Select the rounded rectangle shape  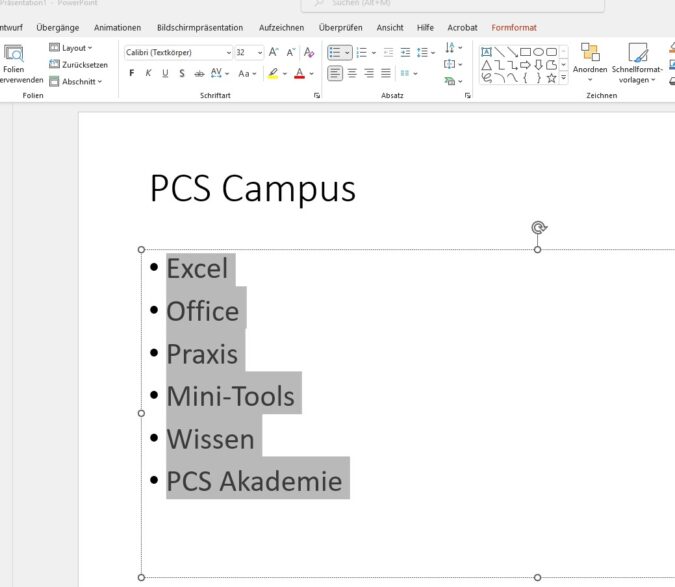tap(551, 52)
